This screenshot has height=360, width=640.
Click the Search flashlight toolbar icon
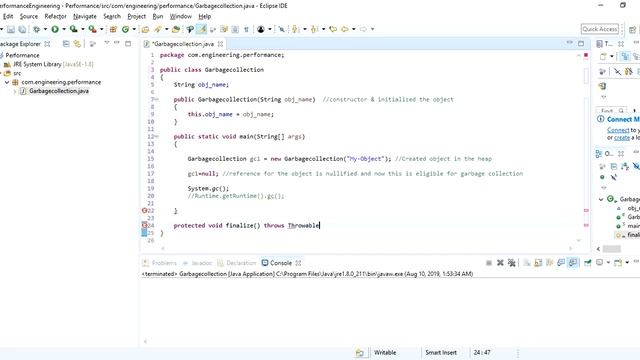(158, 29)
